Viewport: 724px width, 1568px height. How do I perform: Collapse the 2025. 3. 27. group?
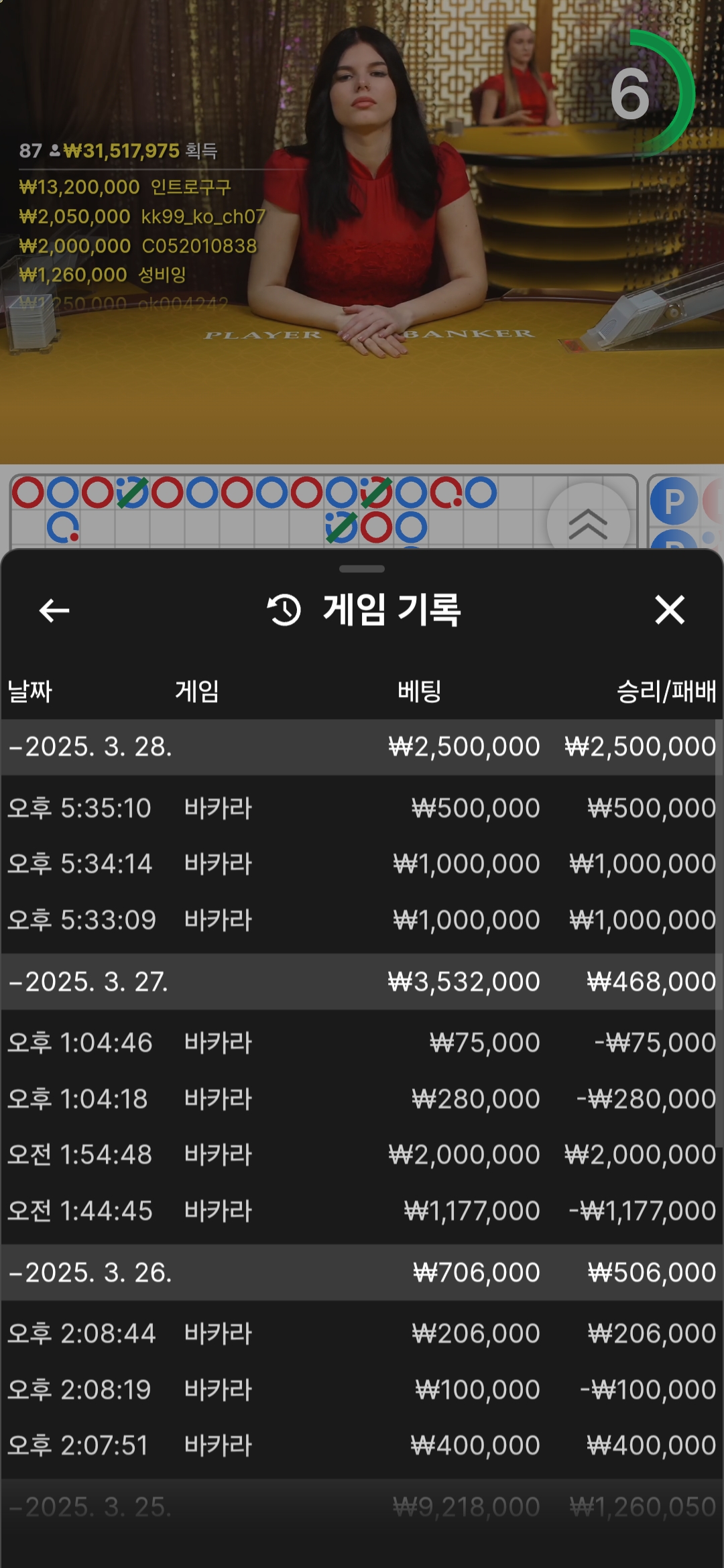362,982
